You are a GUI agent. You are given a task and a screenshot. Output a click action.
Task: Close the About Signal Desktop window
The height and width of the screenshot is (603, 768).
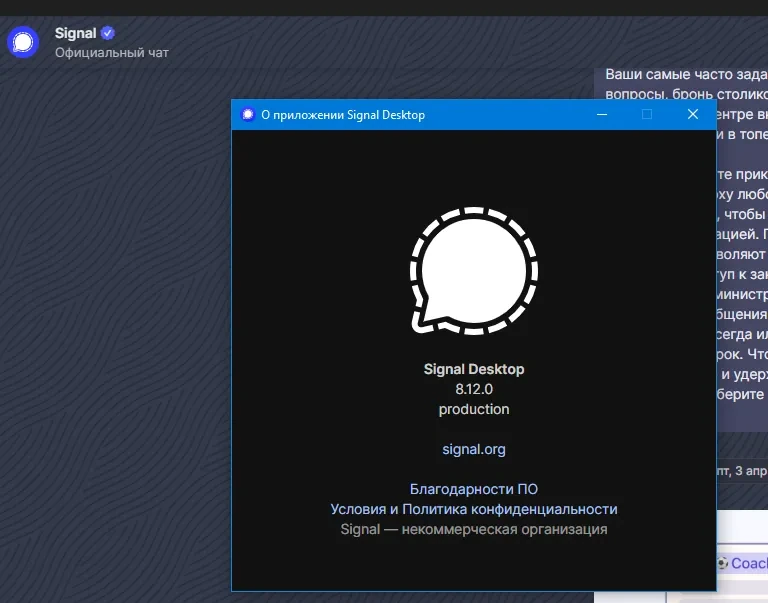[x=693, y=115]
